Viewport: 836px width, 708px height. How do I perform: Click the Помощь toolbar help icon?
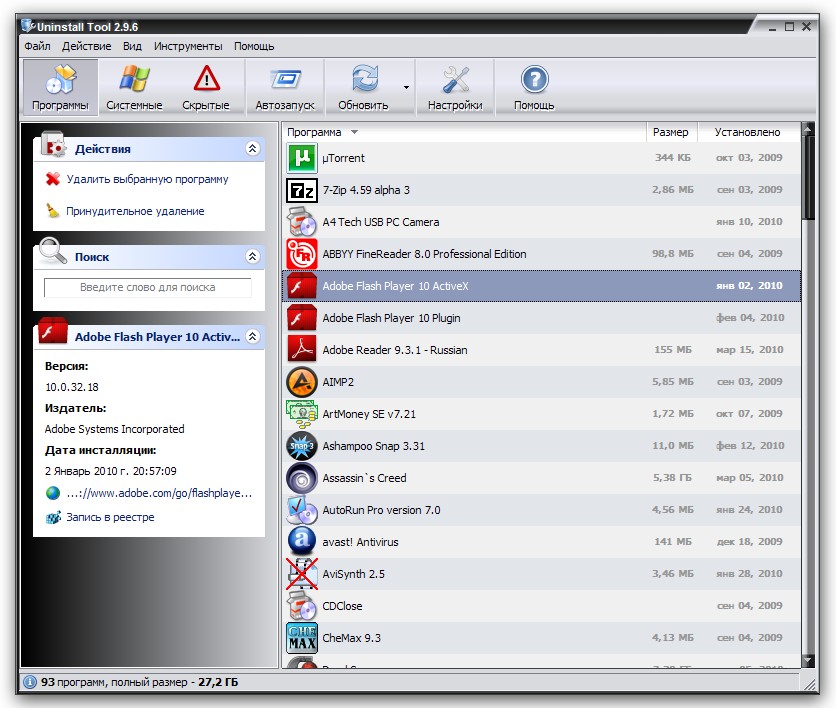(x=534, y=79)
